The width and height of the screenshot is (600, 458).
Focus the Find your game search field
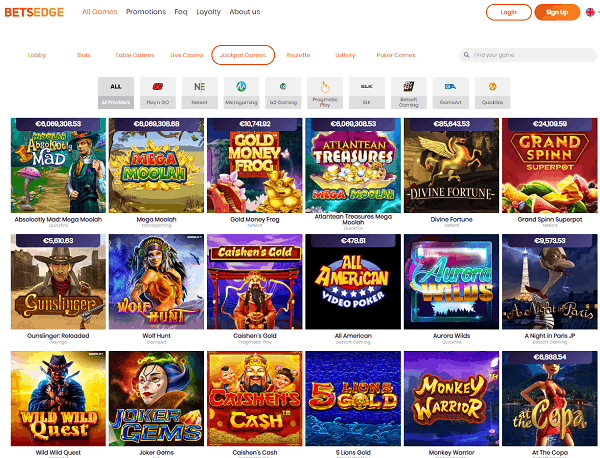click(x=528, y=55)
